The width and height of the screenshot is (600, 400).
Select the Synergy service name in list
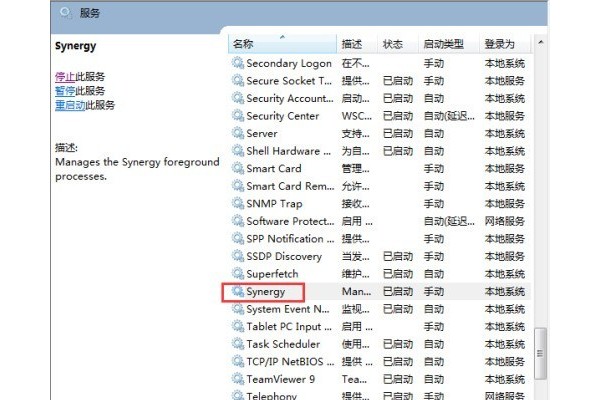point(266,292)
